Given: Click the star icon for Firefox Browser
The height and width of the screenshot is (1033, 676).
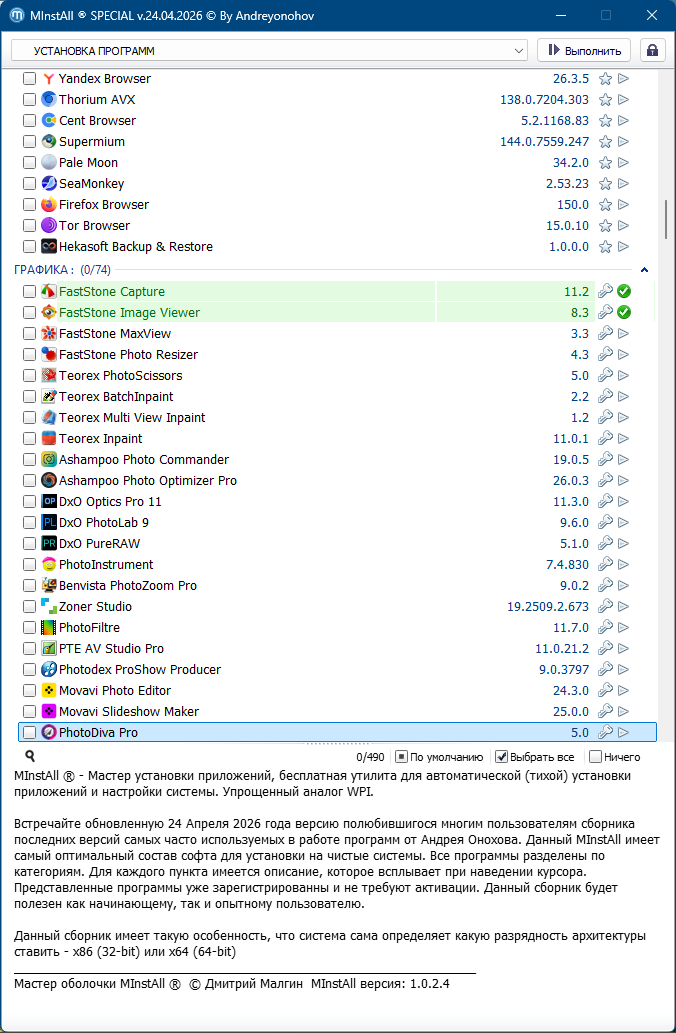Looking at the screenshot, I should coord(605,205).
